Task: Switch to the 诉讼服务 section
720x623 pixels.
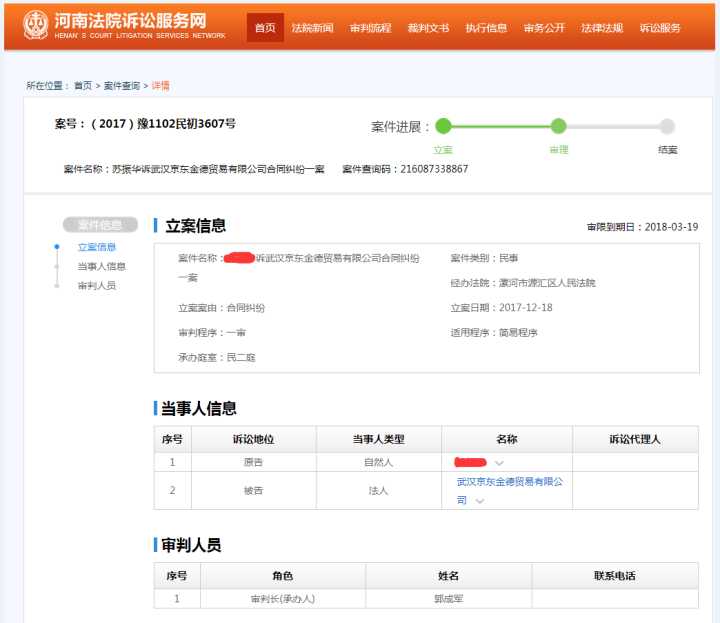Action: pos(660,28)
